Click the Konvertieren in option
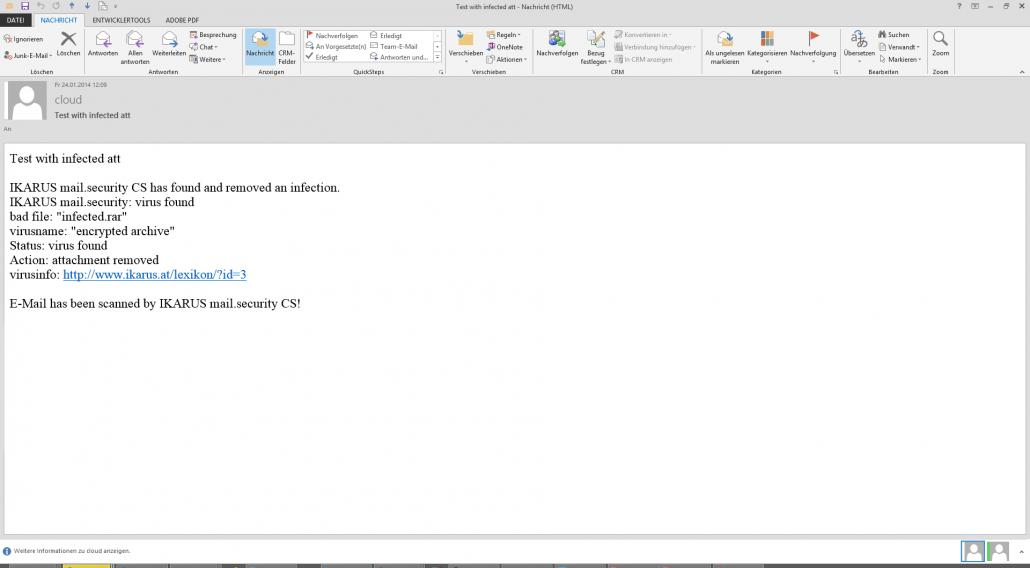 [642, 35]
